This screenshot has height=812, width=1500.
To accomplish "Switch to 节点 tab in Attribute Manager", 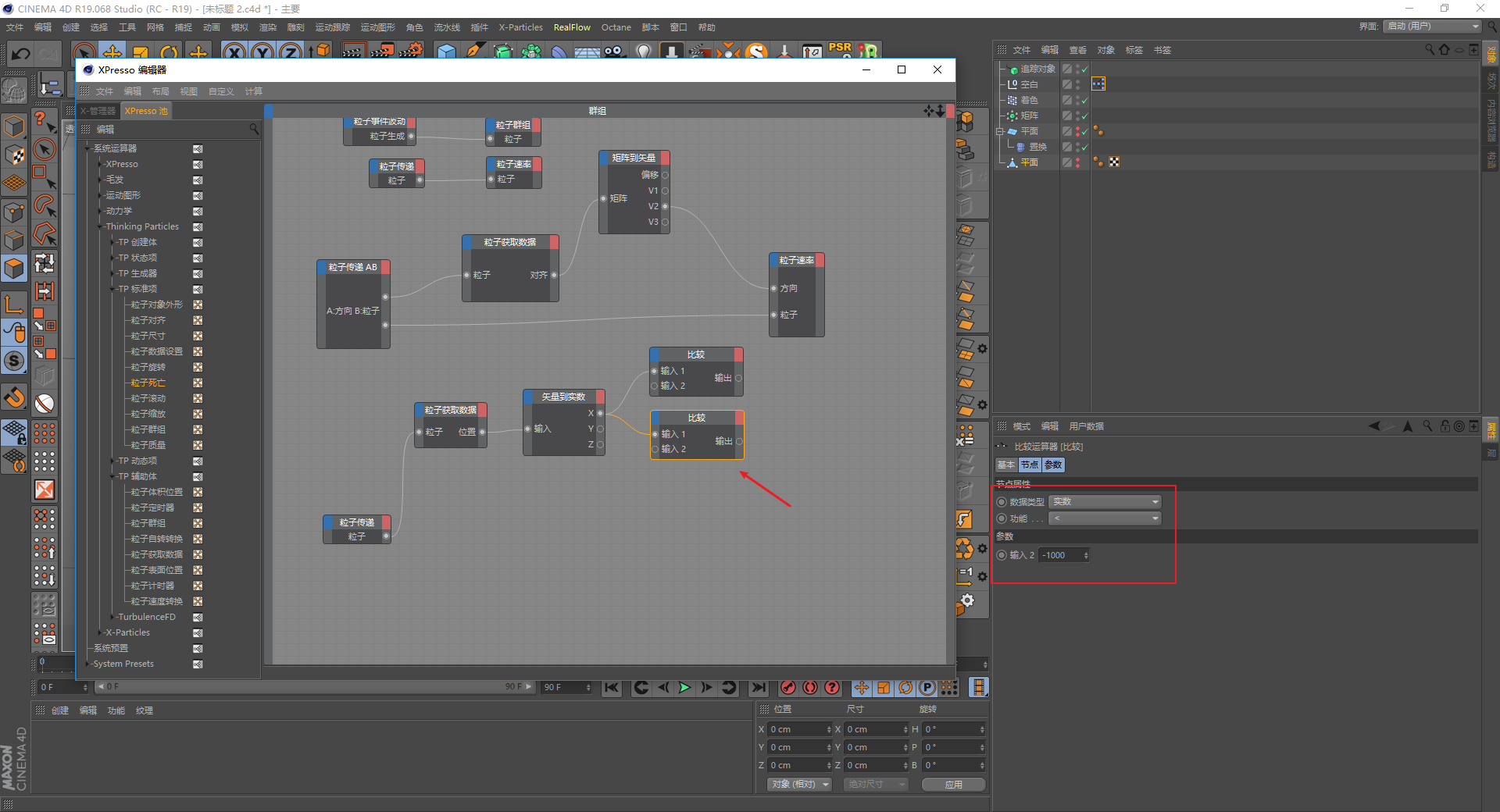I will [x=1030, y=465].
